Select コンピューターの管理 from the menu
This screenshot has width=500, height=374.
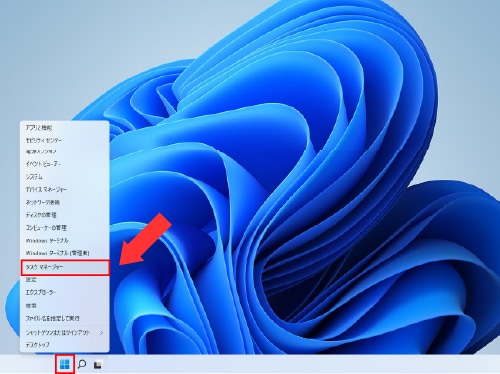65,228
